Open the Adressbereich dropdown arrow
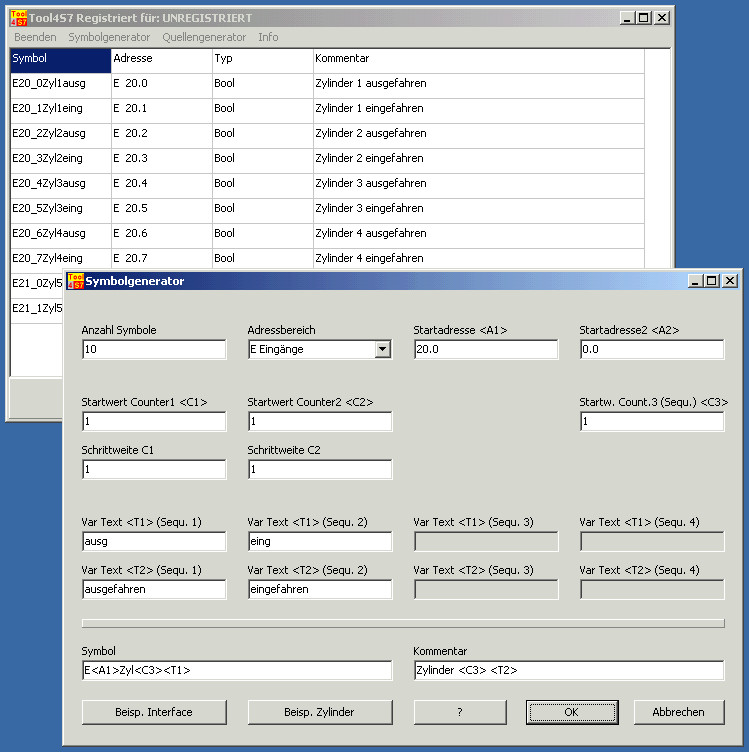The height and width of the screenshot is (752, 749). pyautogui.click(x=381, y=349)
